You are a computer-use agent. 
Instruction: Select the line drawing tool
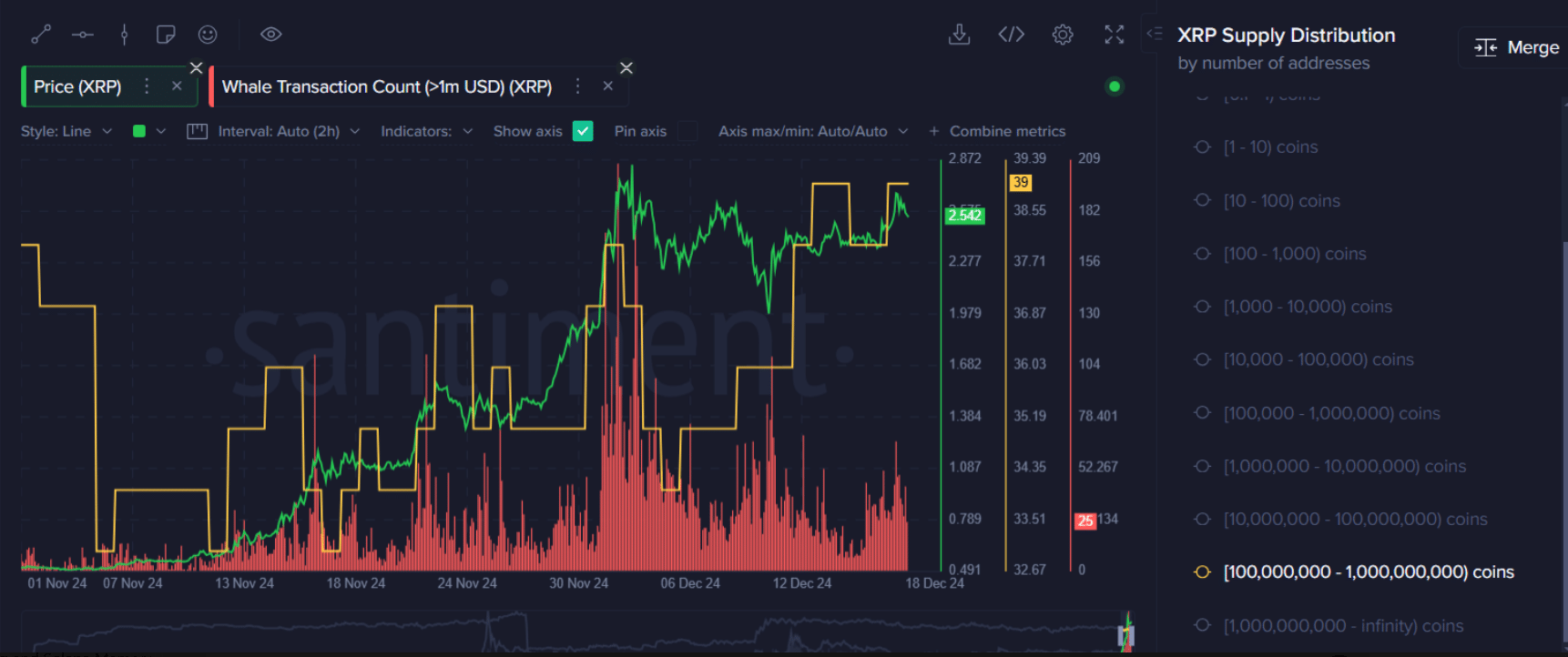click(41, 35)
